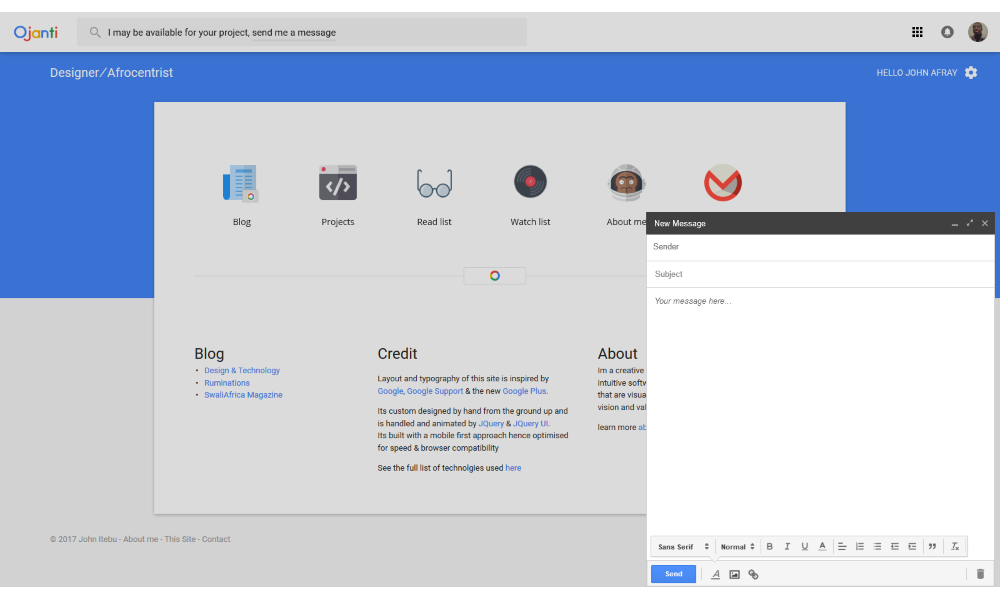Discard draft with the trash icon
Image resolution: width=1000 pixels, height=600 pixels.
(x=980, y=574)
